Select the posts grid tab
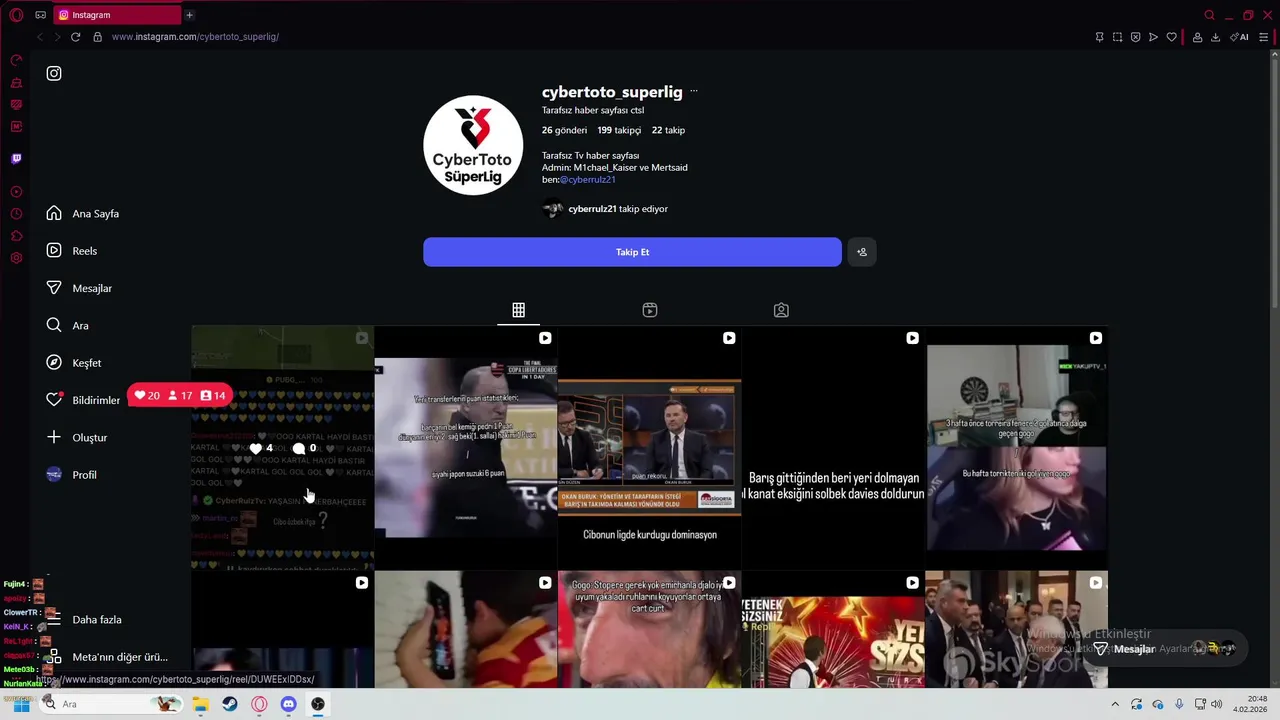The width and height of the screenshot is (1280, 720). point(518,310)
